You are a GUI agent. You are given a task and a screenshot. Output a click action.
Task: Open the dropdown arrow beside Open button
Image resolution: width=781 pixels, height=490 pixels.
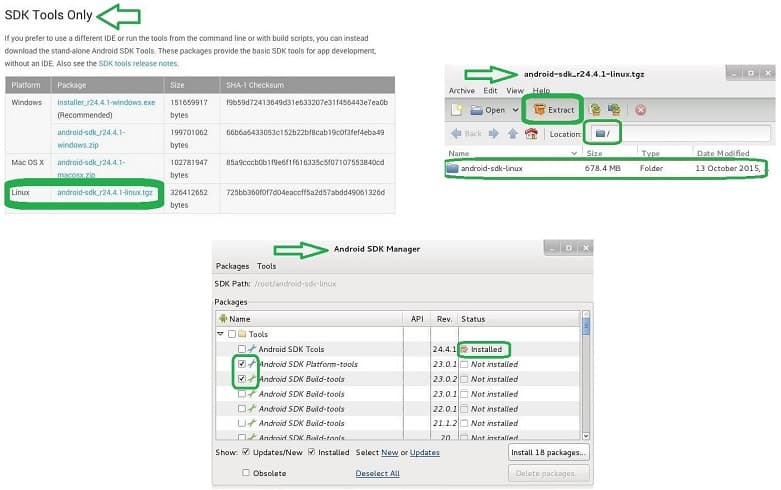(x=515, y=110)
